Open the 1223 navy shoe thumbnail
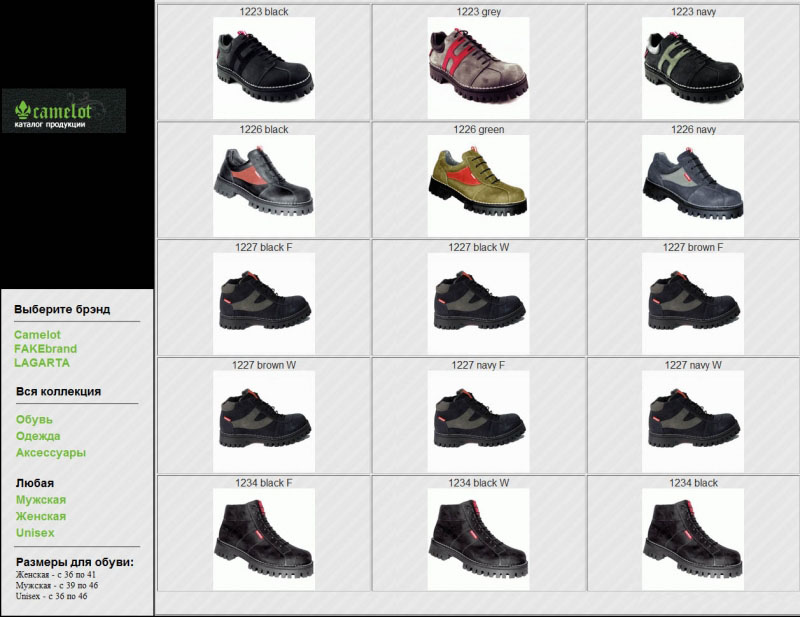This screenshot has height=617, width=800. tap(693, 68)
